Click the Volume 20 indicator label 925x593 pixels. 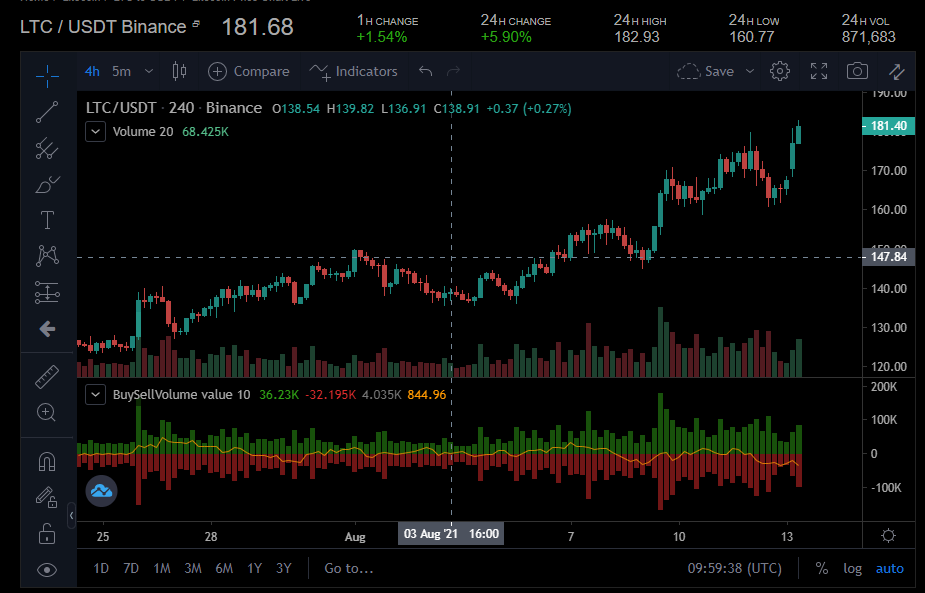[x=143, y=132]
